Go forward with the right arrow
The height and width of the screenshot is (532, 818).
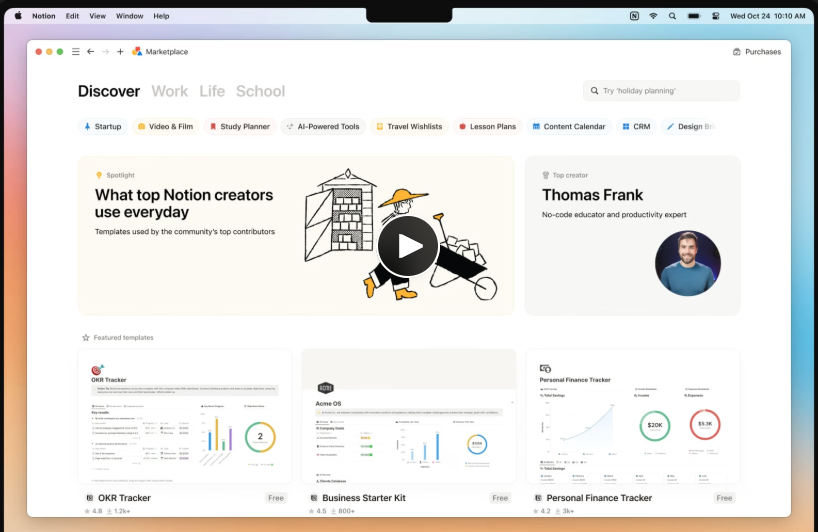coord(105,52)
